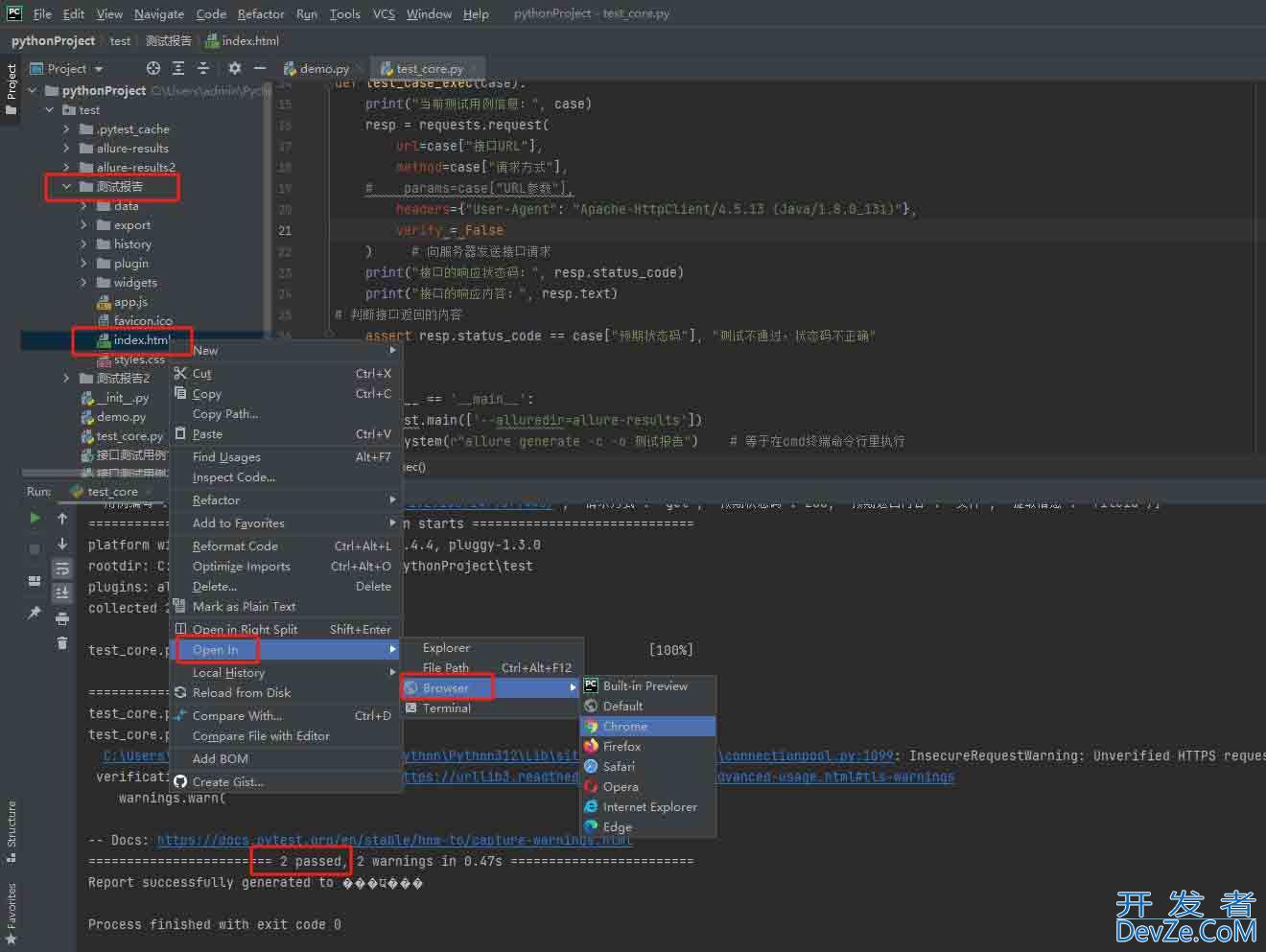Click the Expand All icon in Project panel
This screenshot has width=1266, height=952.
[178, 68]
